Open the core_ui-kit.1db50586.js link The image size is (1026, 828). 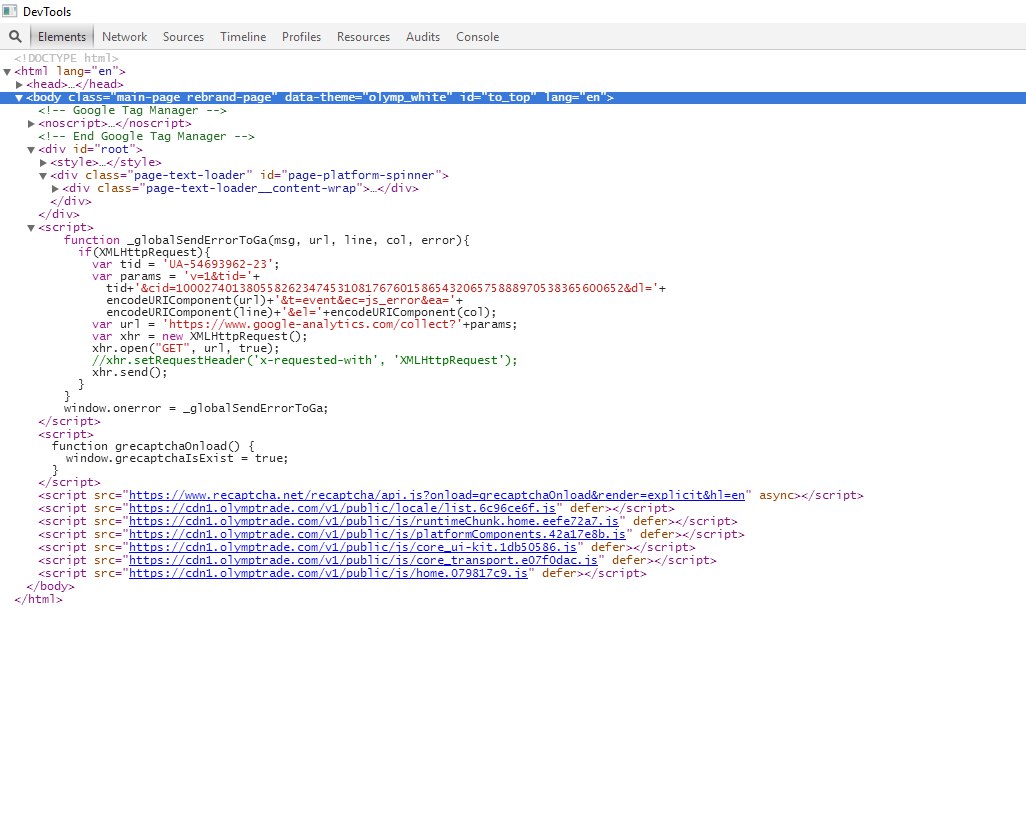click(353, 547)
